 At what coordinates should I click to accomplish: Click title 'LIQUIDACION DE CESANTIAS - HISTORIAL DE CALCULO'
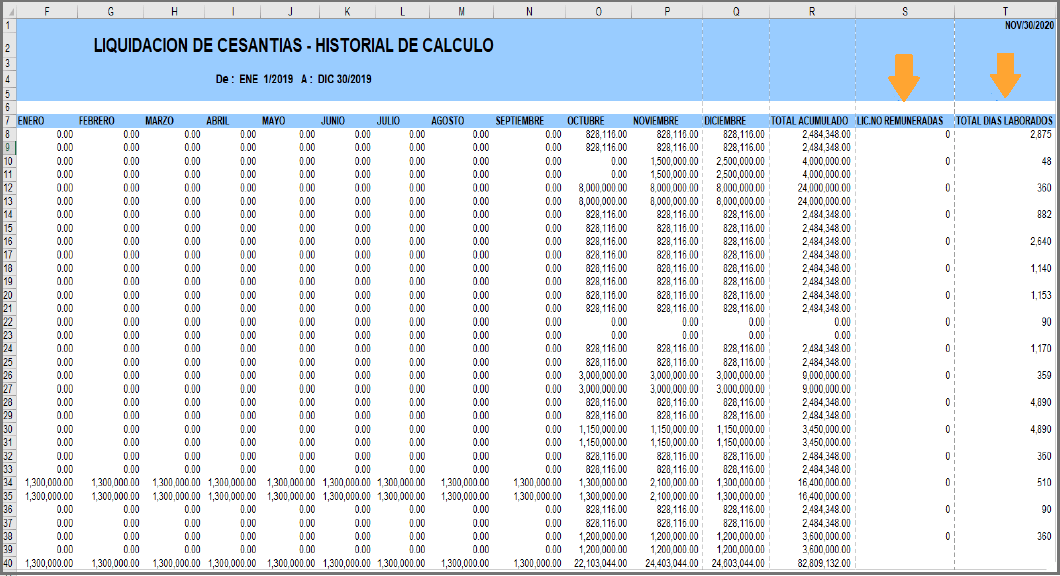293,45
